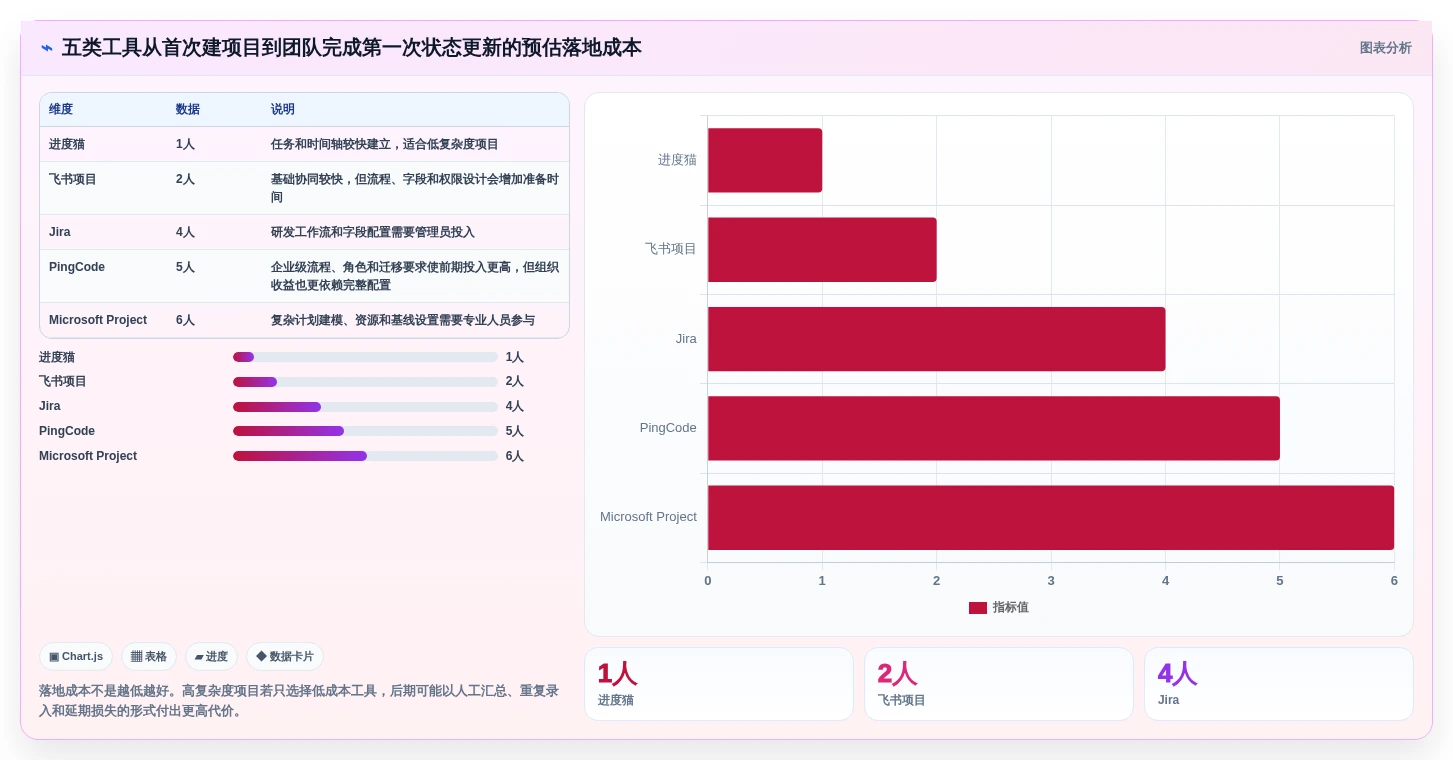Select the 表格 tag chip
This screenshot has height=760, width=1453.
[149, 657]
